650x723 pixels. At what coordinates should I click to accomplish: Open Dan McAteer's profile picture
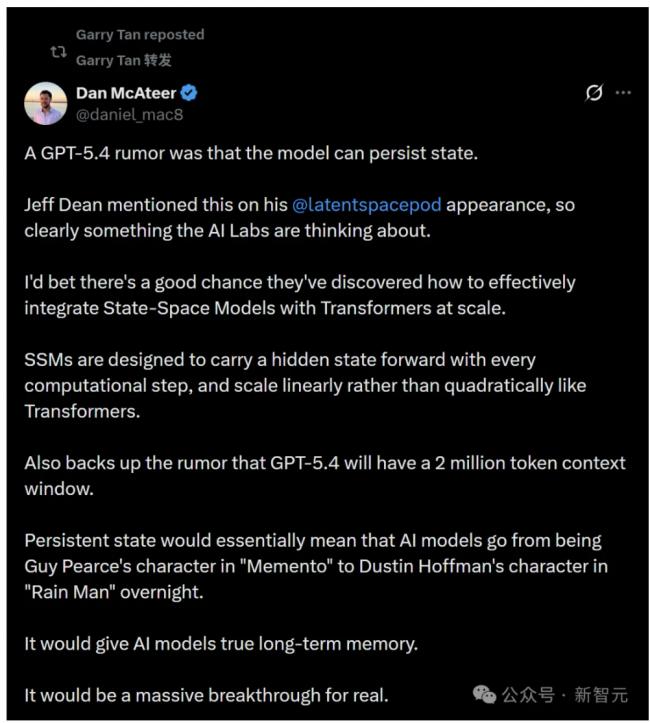[48, 103]
